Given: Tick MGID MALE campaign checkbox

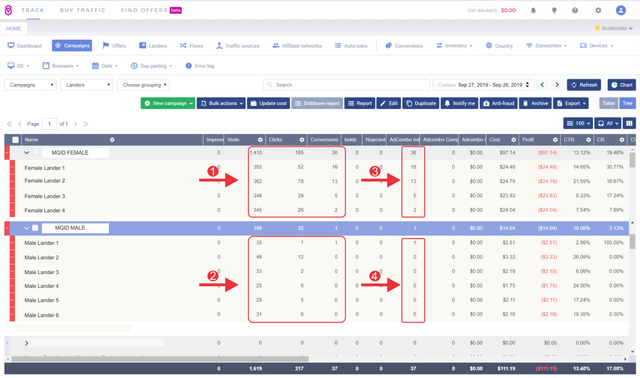Looking at the screenshot, I should (x=35, y=228).
